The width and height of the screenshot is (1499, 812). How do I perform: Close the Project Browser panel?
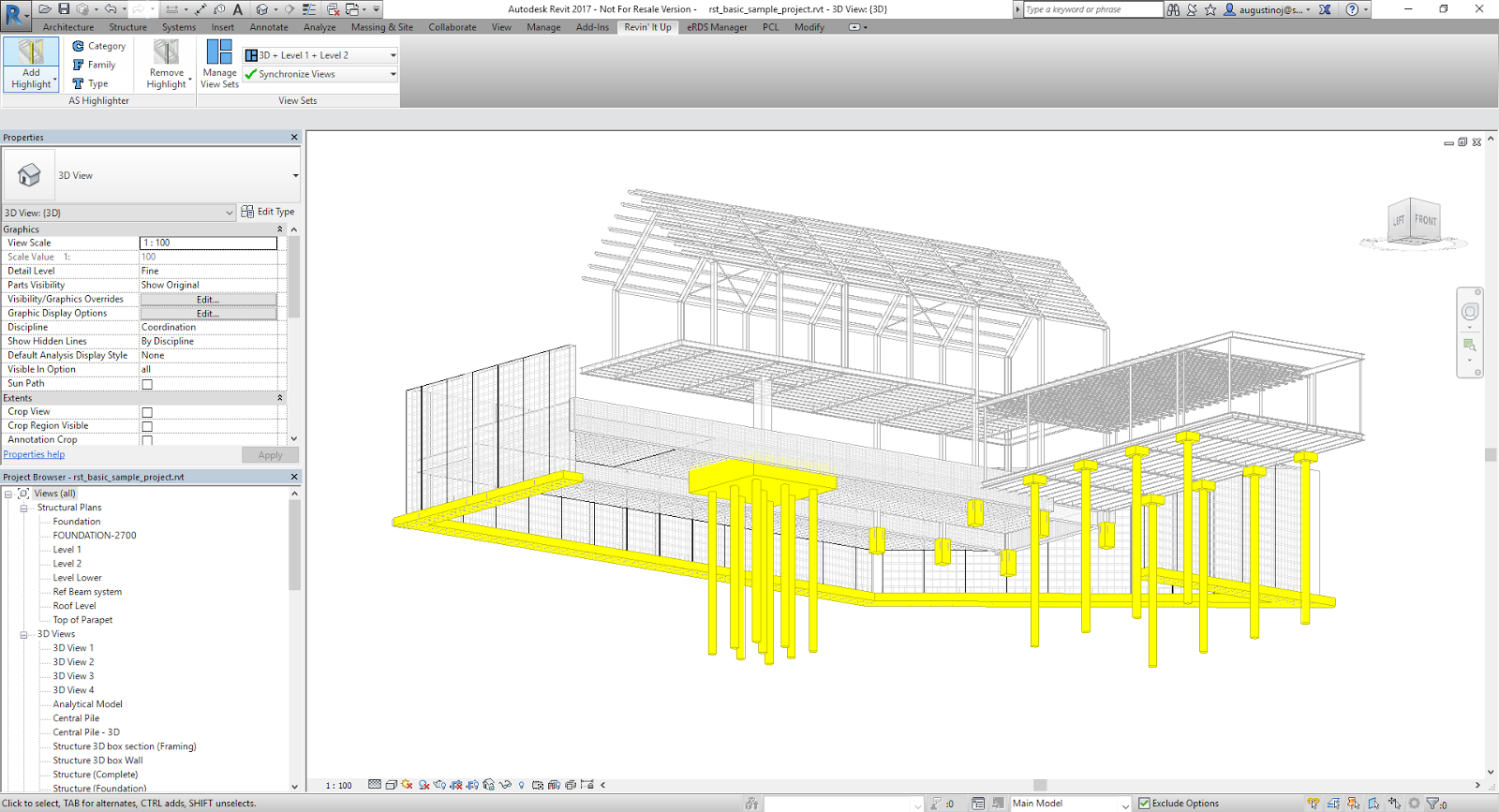pyautogui.click(x=294, y=477)
